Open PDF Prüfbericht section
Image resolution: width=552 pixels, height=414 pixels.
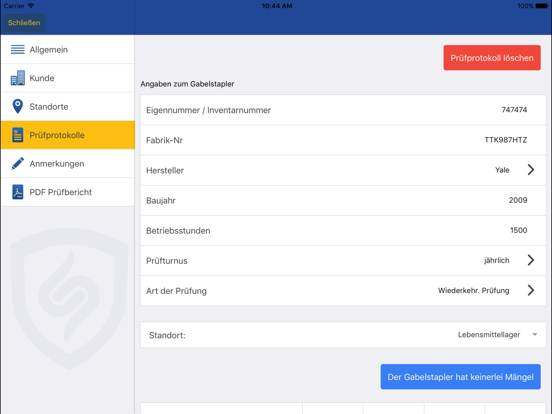[68, 192]
